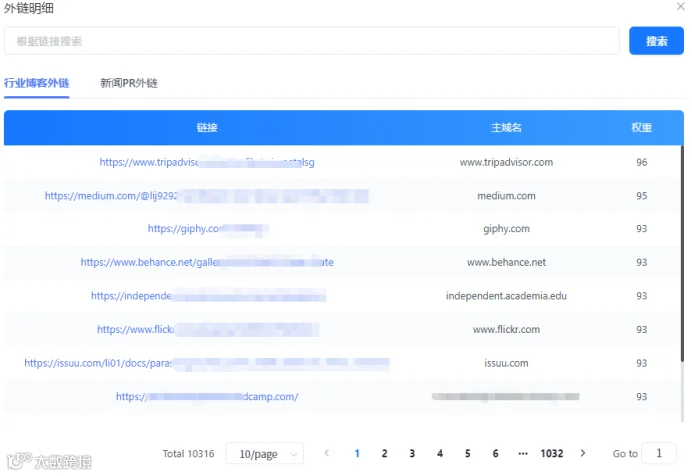Switch to the 行业博客外链 tab
This screenshot has width=692, height=476.
[37, 83]
